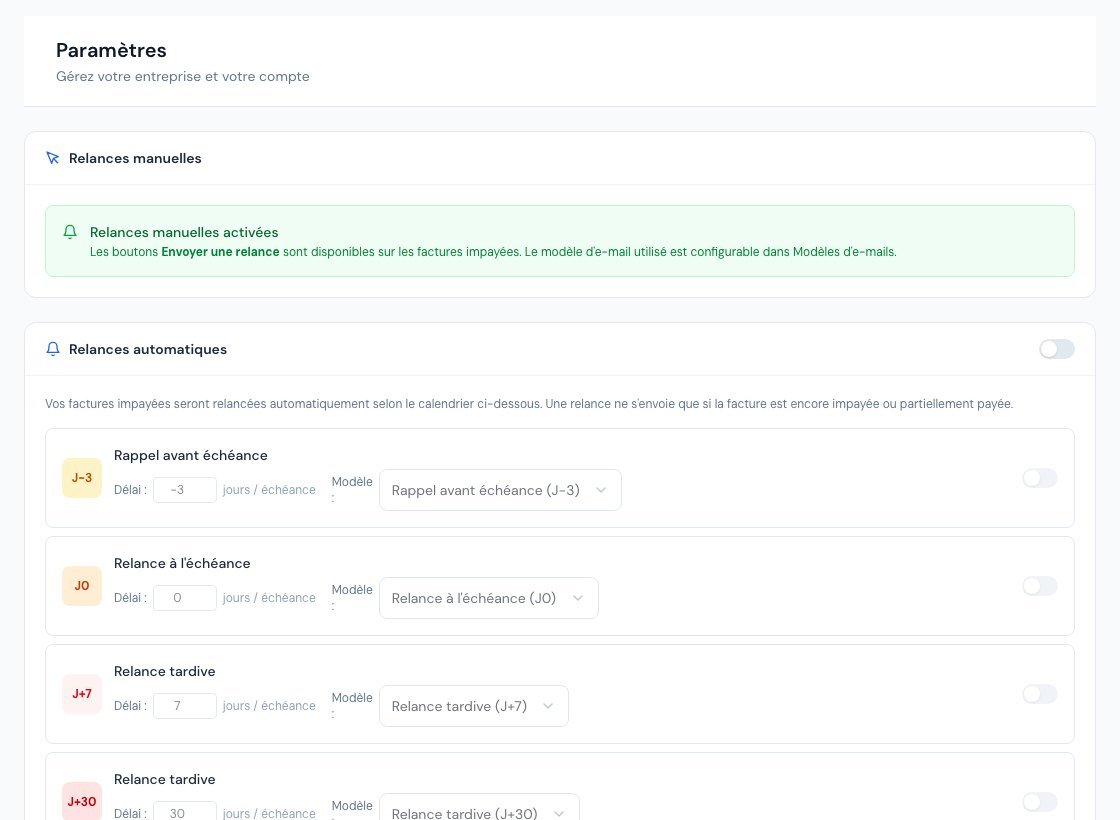The image size is (1120, 820).
Task: Click the subtitle Gérez votre entreprise et votre compte
Action: 183,76
